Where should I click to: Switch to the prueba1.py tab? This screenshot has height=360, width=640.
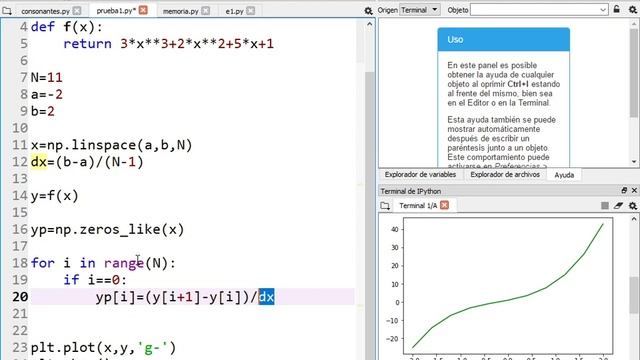[x=116, y=11]
